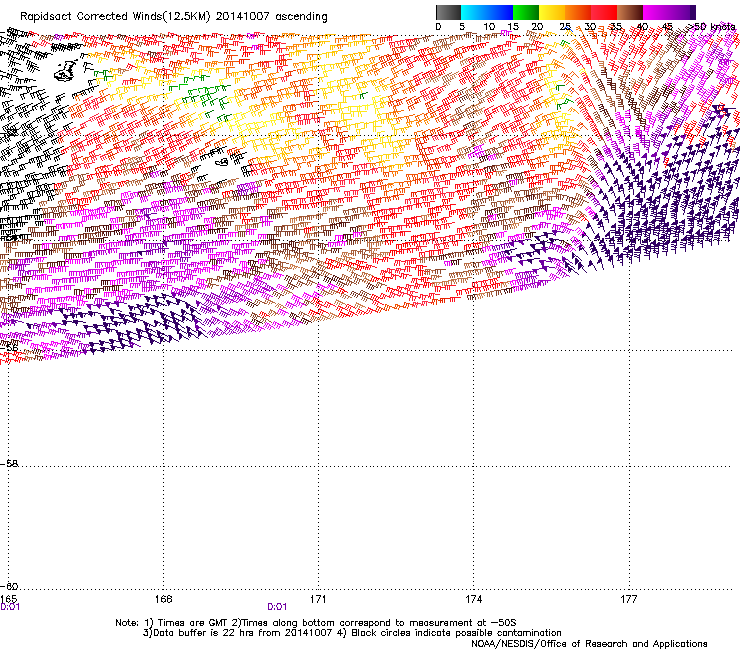The height and width of the screenshot is (650, 740).
Task: Click the longitude label "165"
Action: pyautogui.click(x=8, y=599)
